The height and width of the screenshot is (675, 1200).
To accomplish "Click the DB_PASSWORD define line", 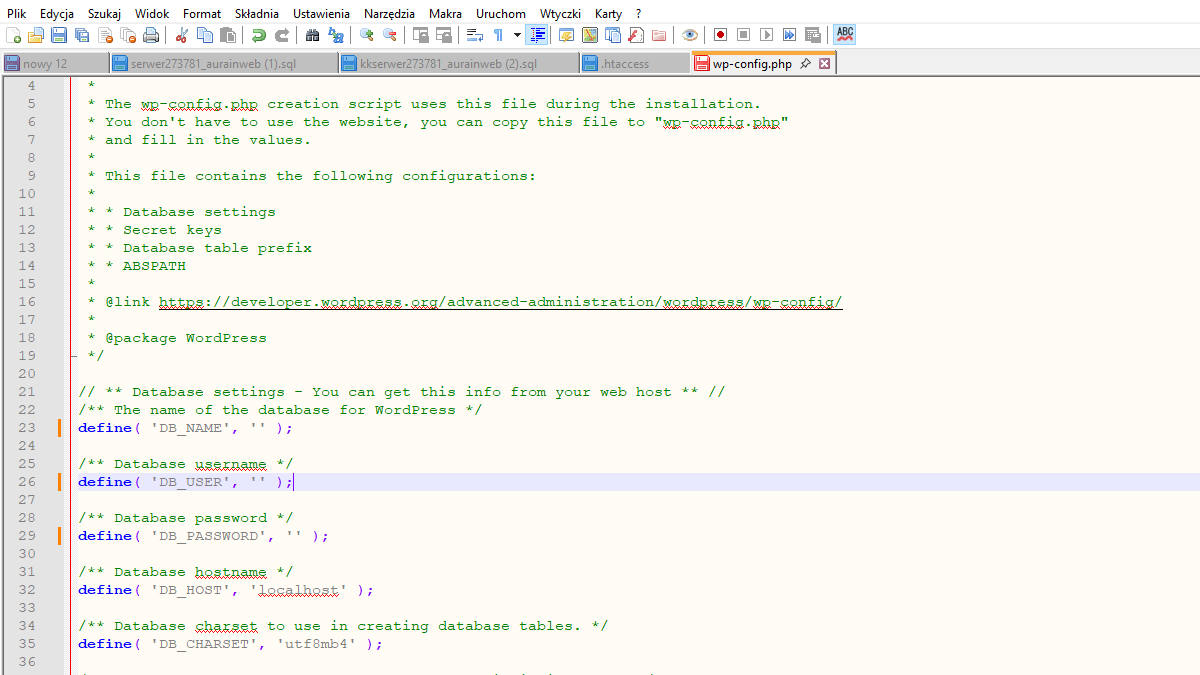I will (x=203, y=536).
